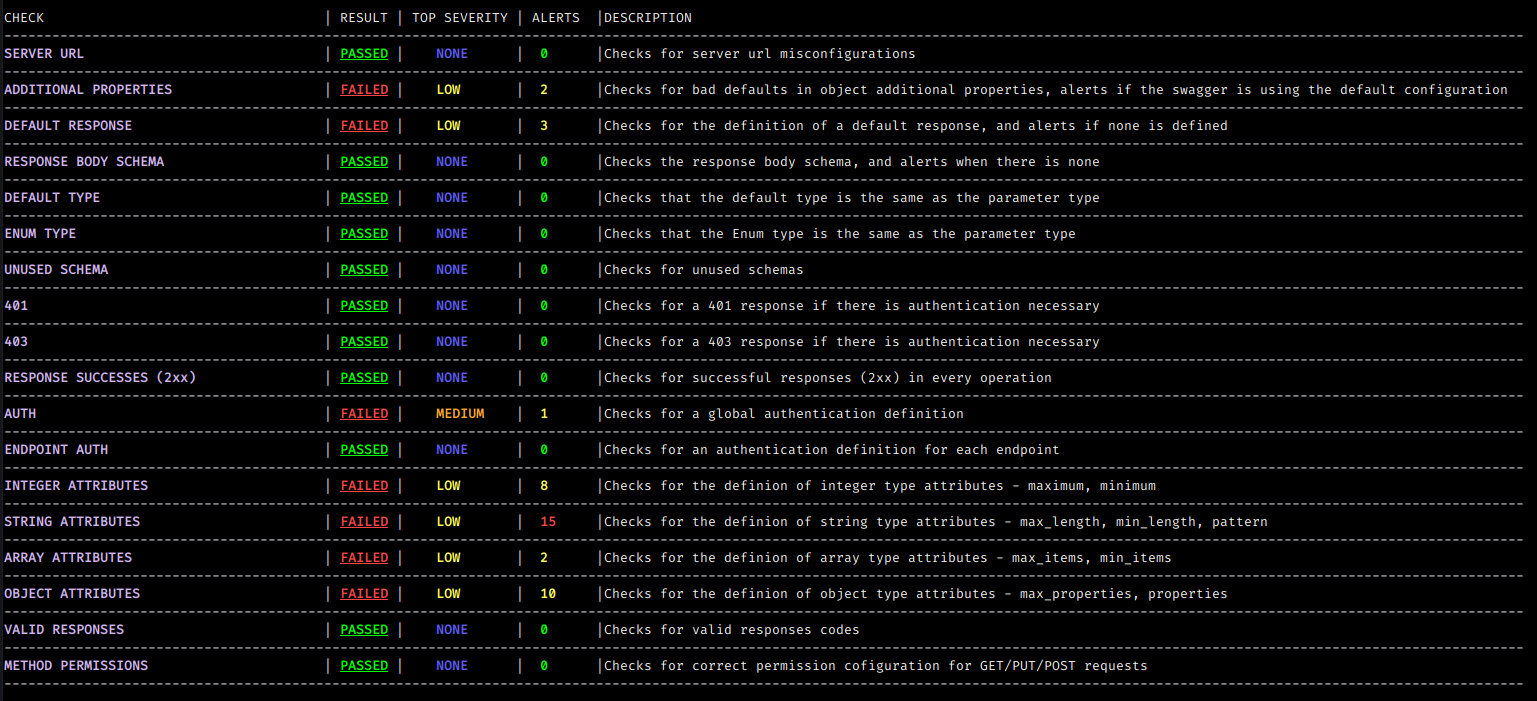Click description 'Checks for unused schemas'

pyautogui.click(x=704, y=270)
